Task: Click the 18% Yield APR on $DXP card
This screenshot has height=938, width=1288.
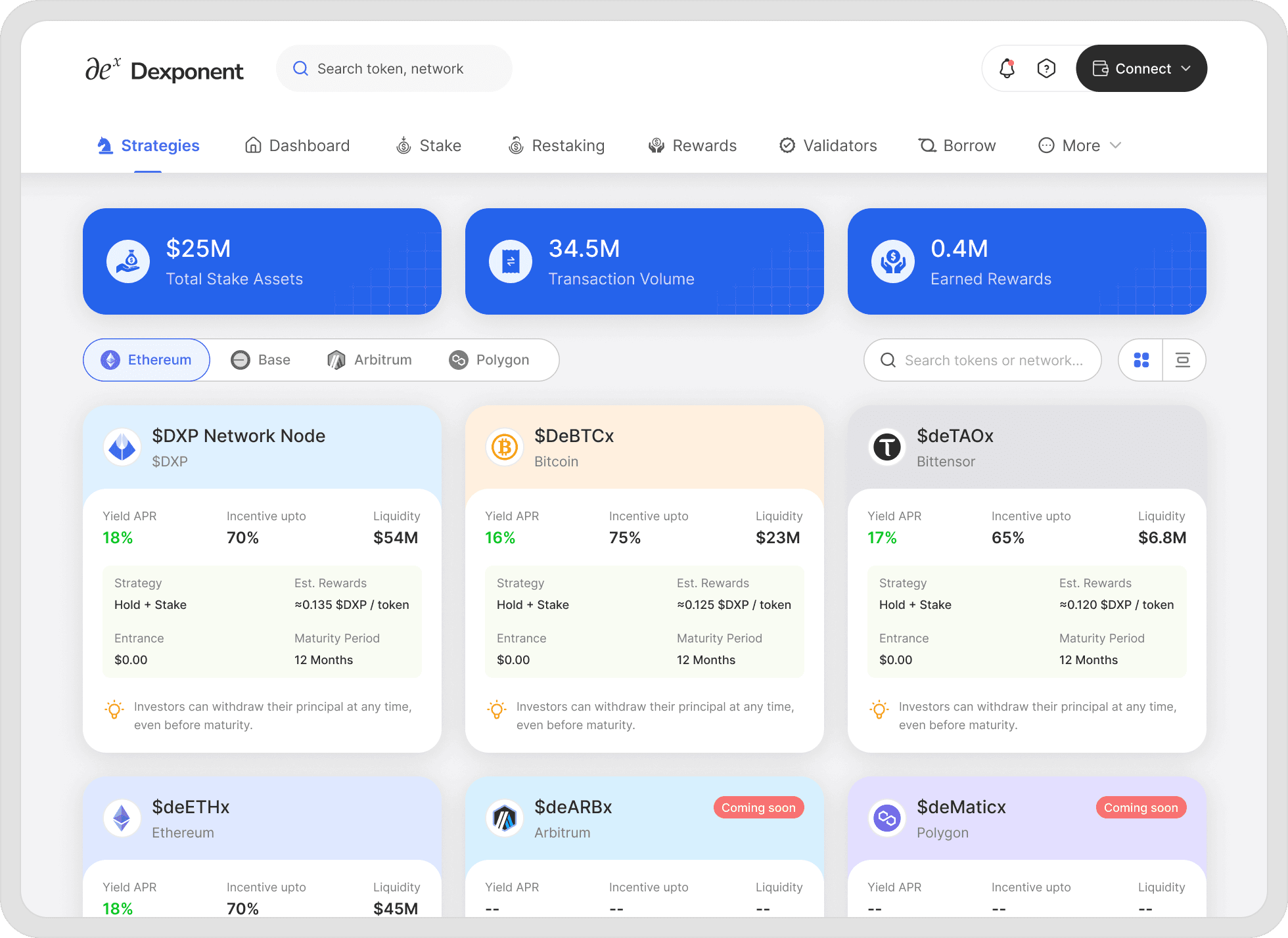Action: 118,538
